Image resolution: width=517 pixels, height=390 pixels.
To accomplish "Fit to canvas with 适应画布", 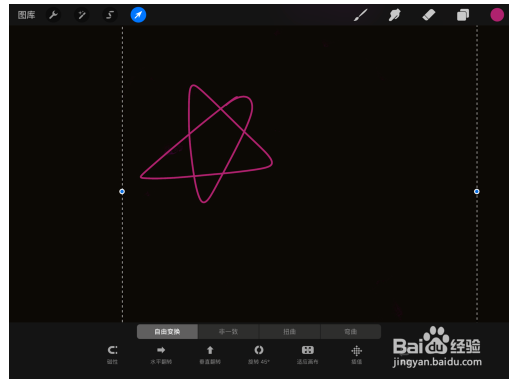I will pos(308,354).
